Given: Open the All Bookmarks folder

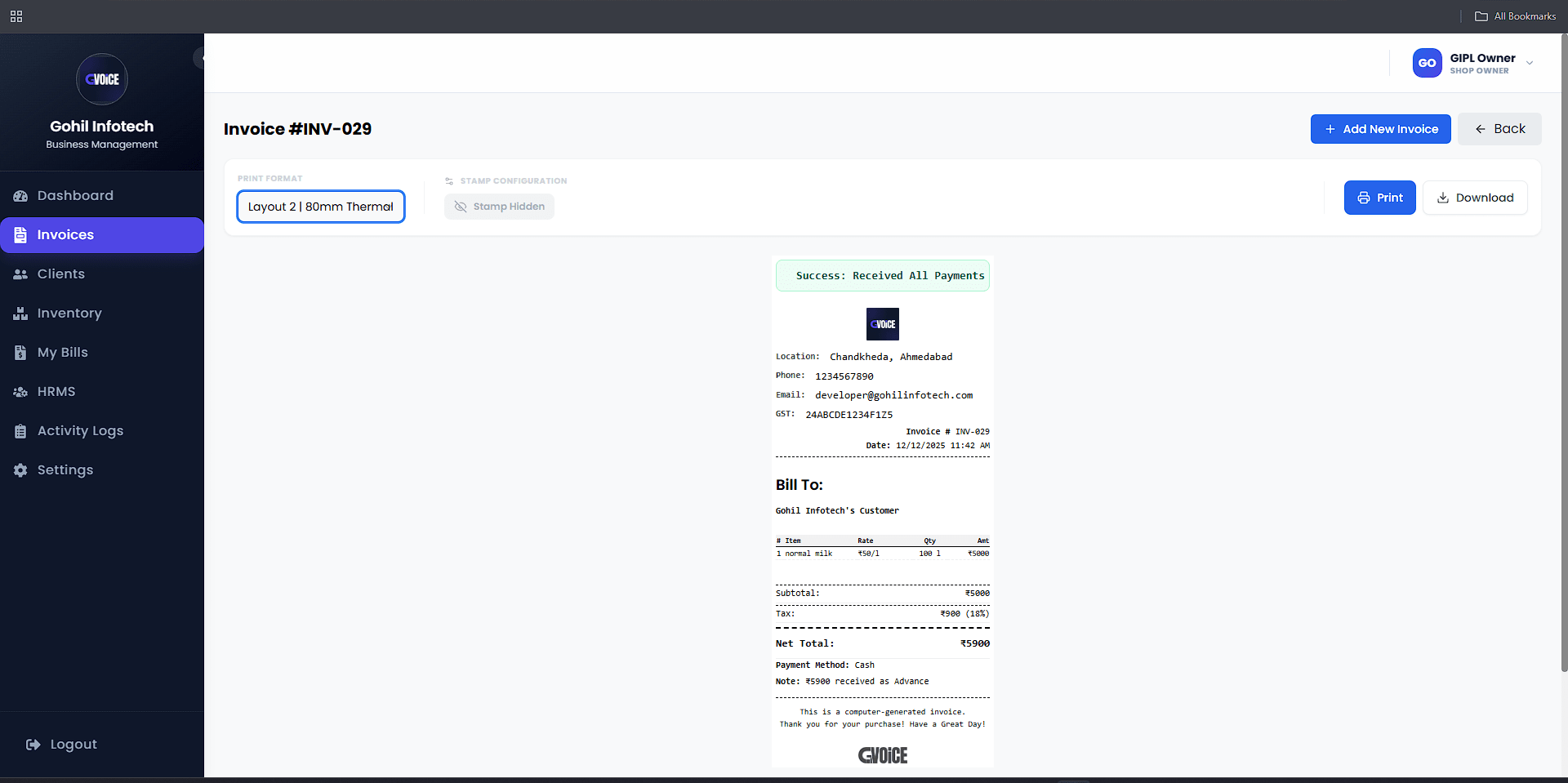Looking at the screenshot, I should tap(1515, 16).
